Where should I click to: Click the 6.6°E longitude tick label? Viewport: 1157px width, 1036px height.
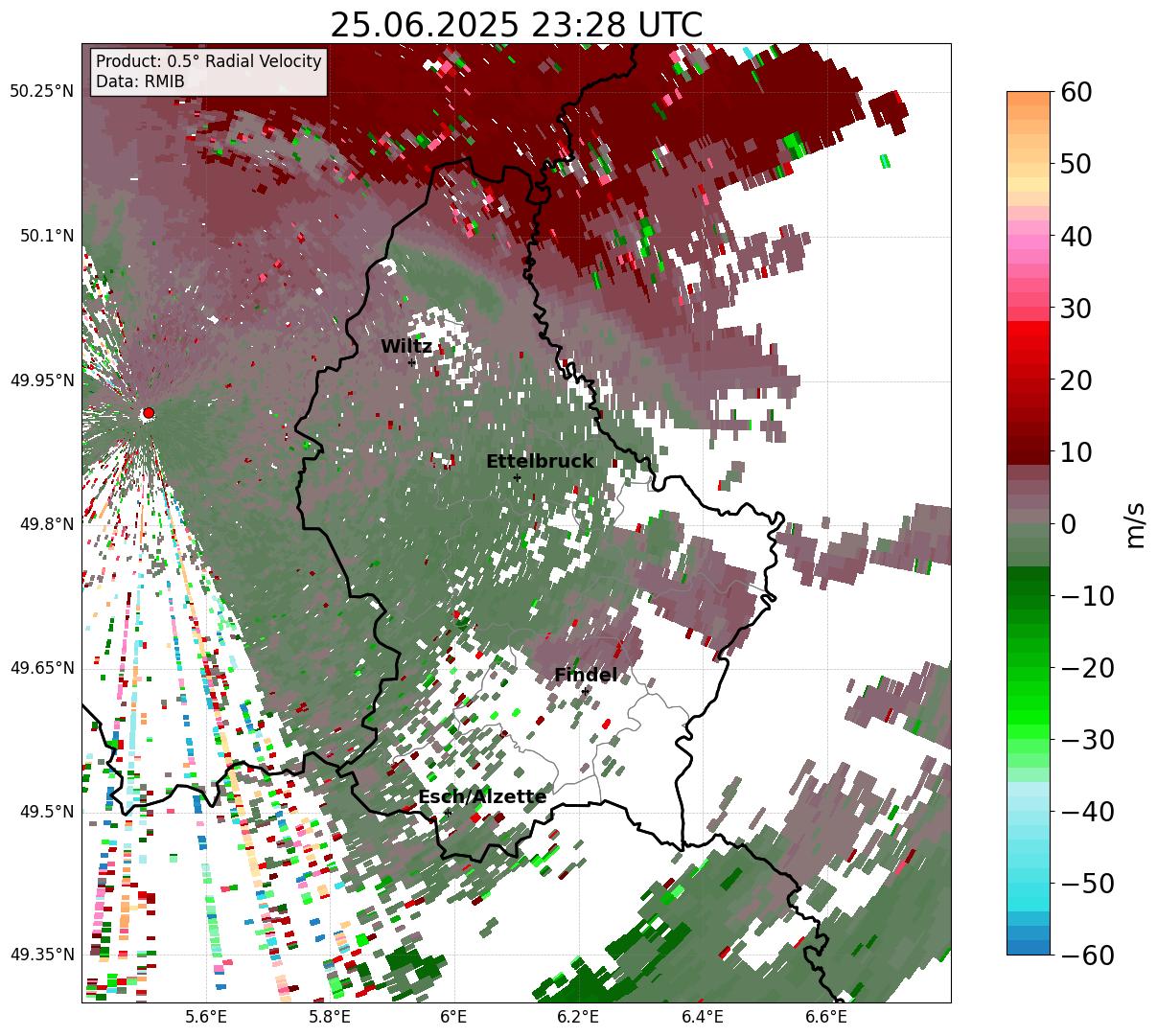(x=826, y=1017)
